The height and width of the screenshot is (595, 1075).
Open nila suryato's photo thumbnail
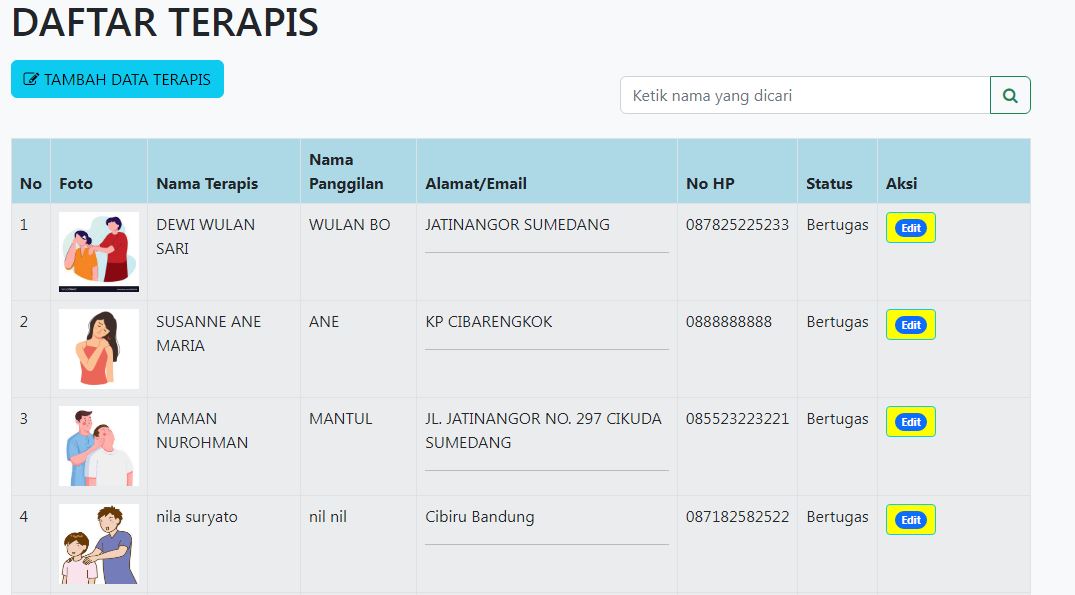coord(99,544)
